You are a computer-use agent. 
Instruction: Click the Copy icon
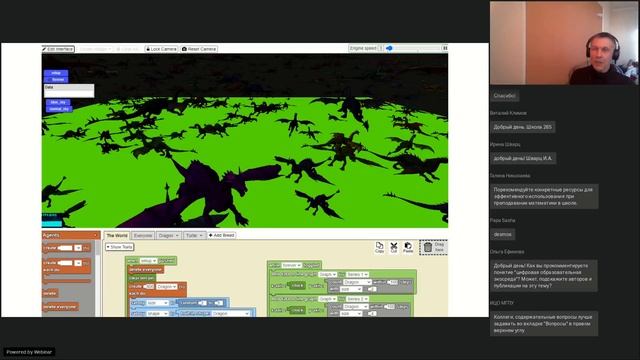point(379,247)
